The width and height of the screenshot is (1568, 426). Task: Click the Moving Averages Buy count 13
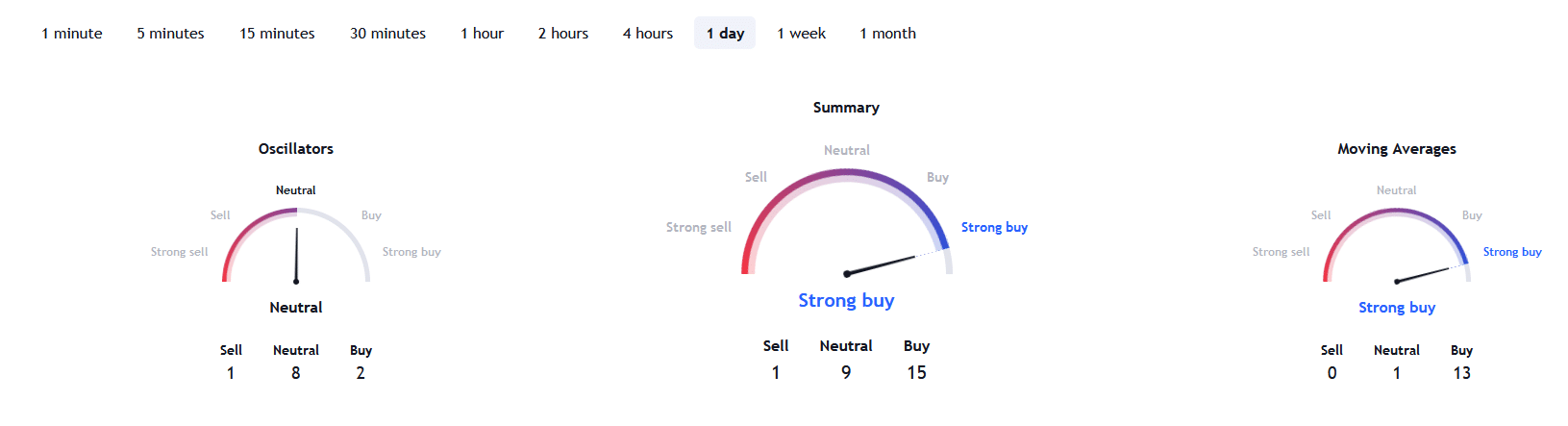pyautogui.click(x=1461, y=373)
